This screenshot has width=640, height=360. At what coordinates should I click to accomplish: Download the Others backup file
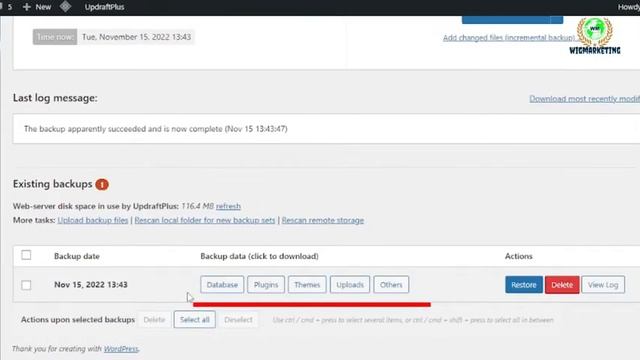click(x=391, y=284)
